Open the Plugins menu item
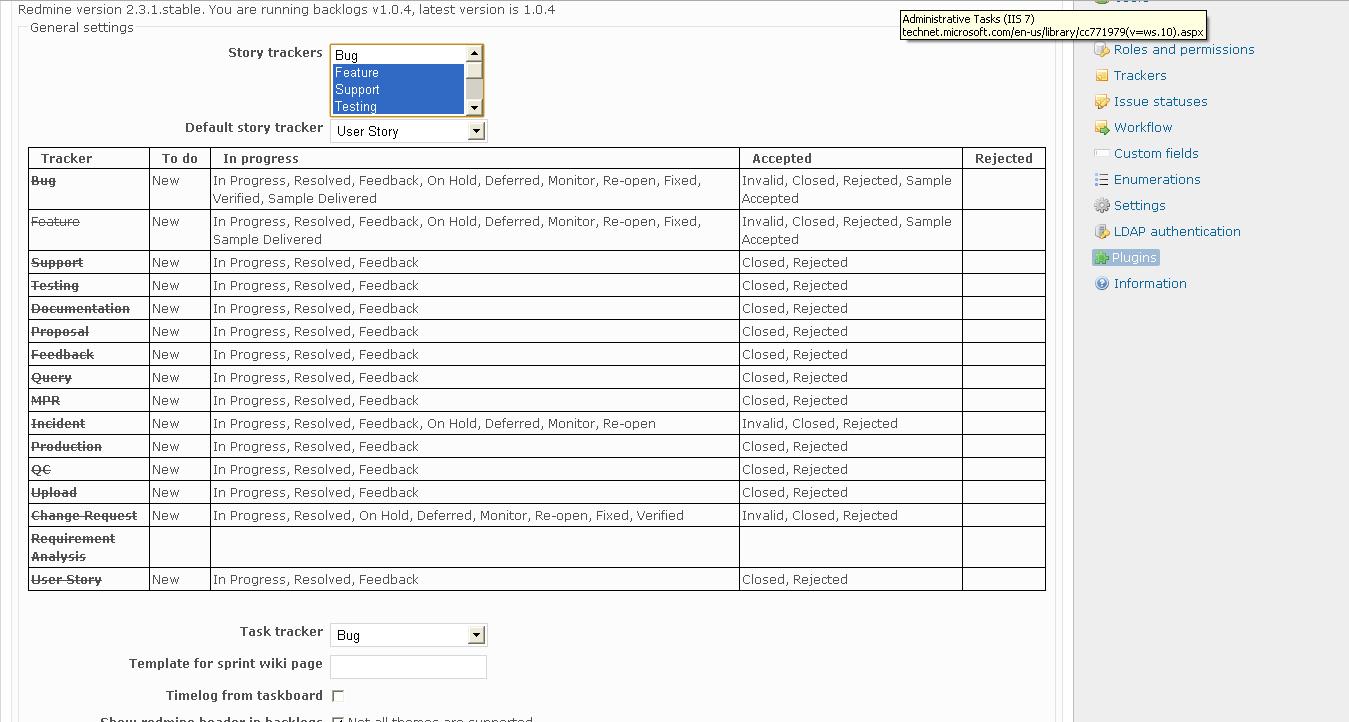Viewport: 1349px width, 722px height. (x=1133, y=258)
